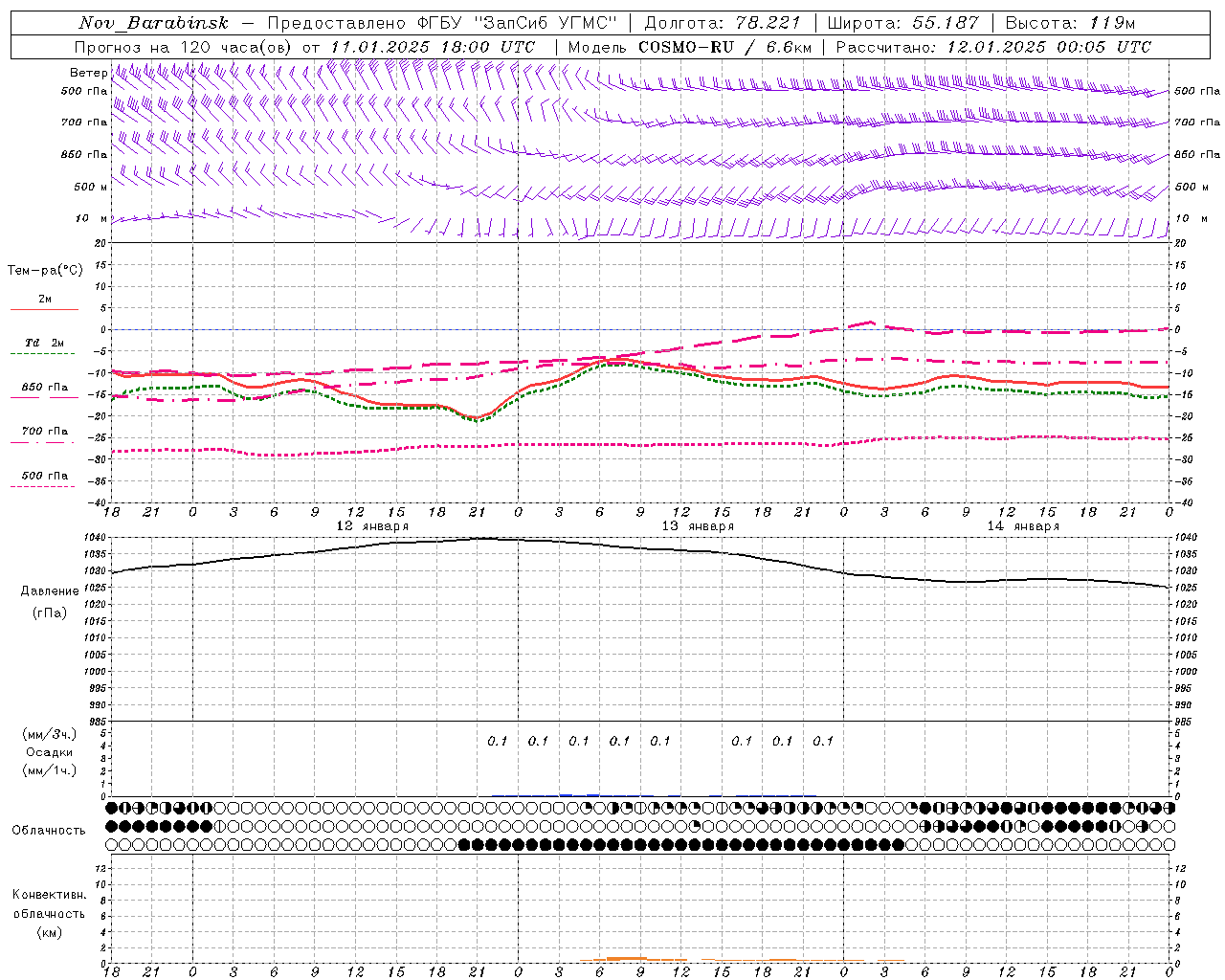Click the Ветер wind label
This screenshot has height=980, width=1225.
coord(88,73)
